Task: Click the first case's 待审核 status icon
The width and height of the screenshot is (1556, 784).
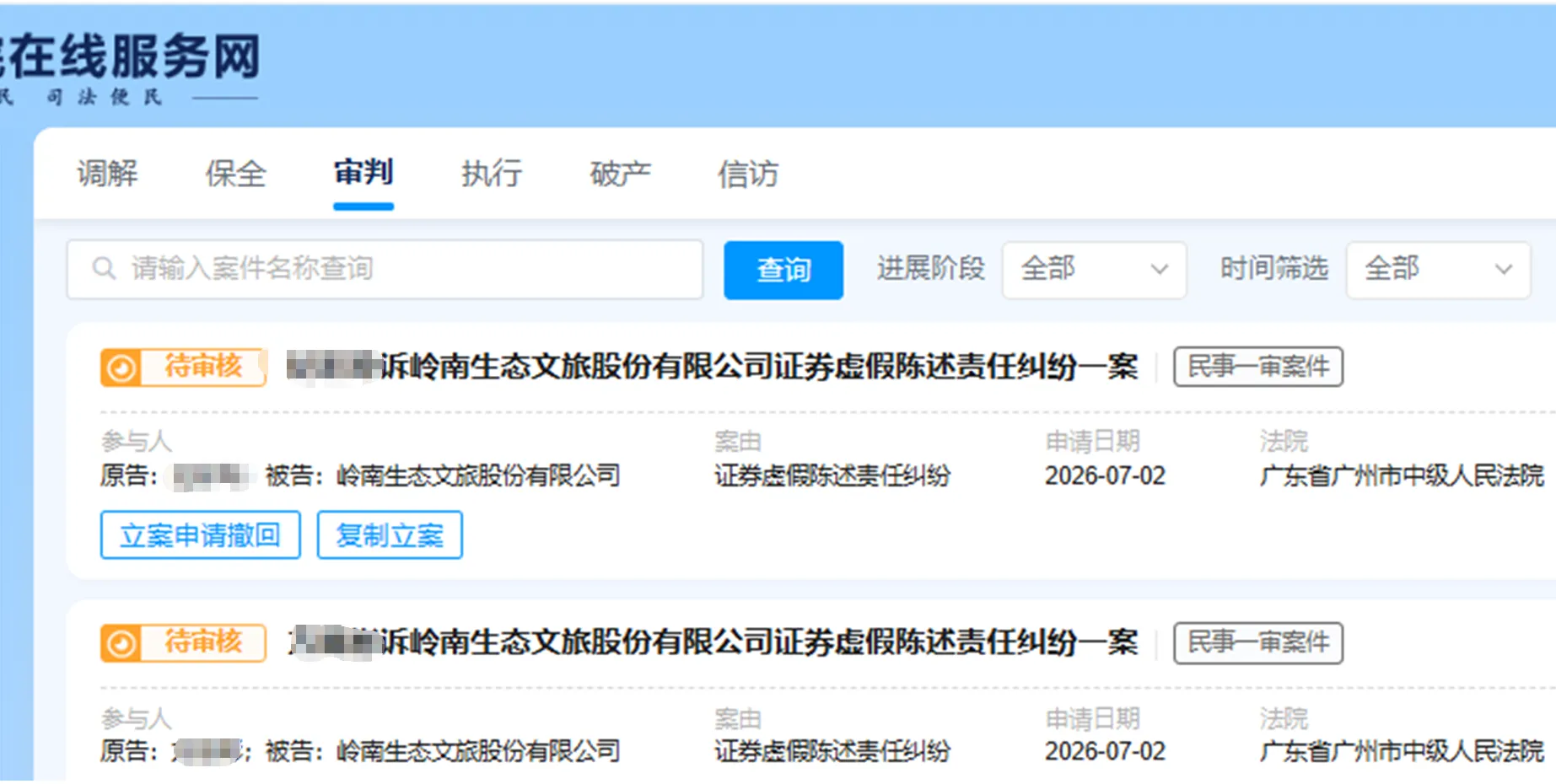Action: 121,368
